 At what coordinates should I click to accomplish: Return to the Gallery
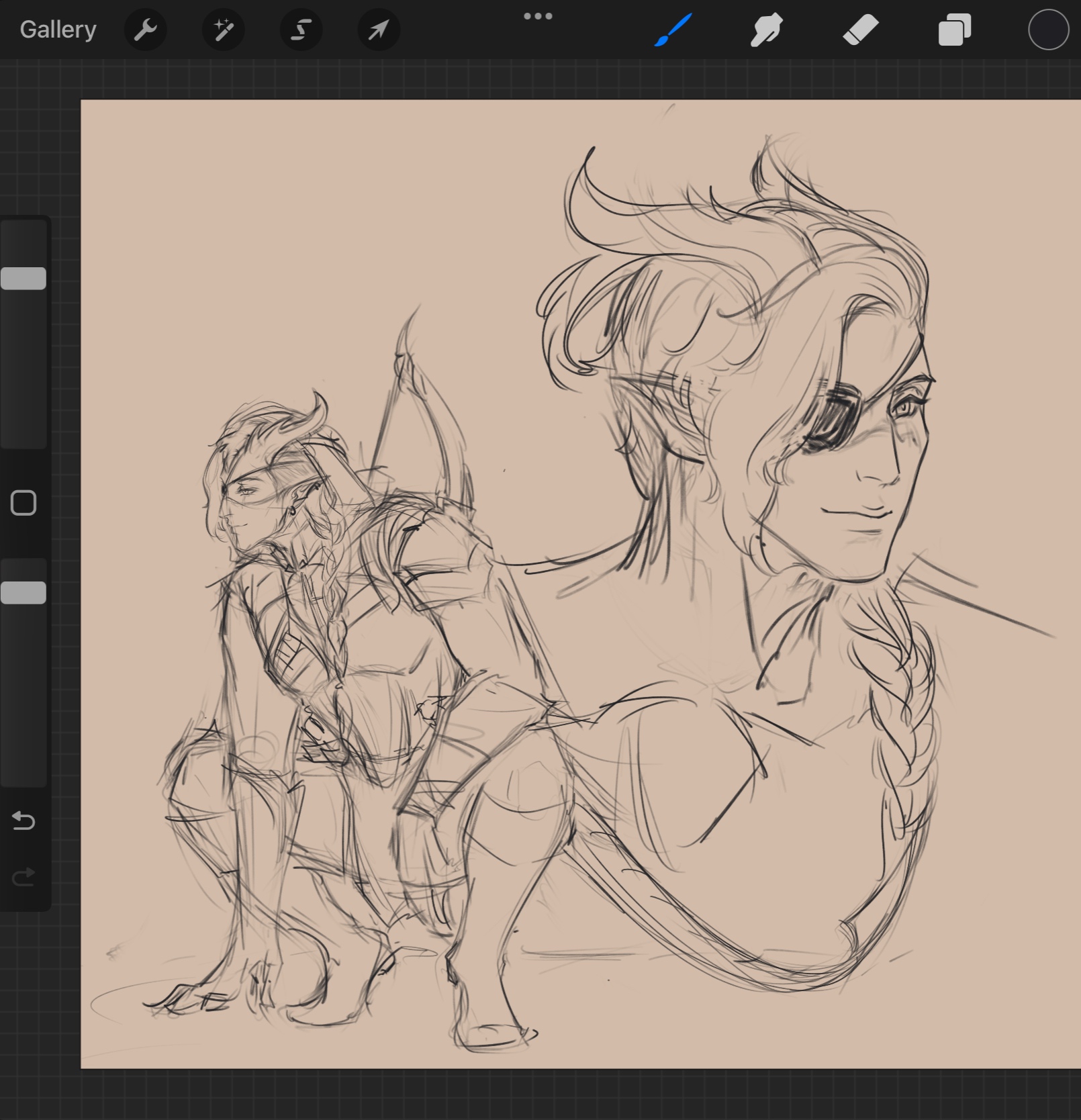pos(58,30)
